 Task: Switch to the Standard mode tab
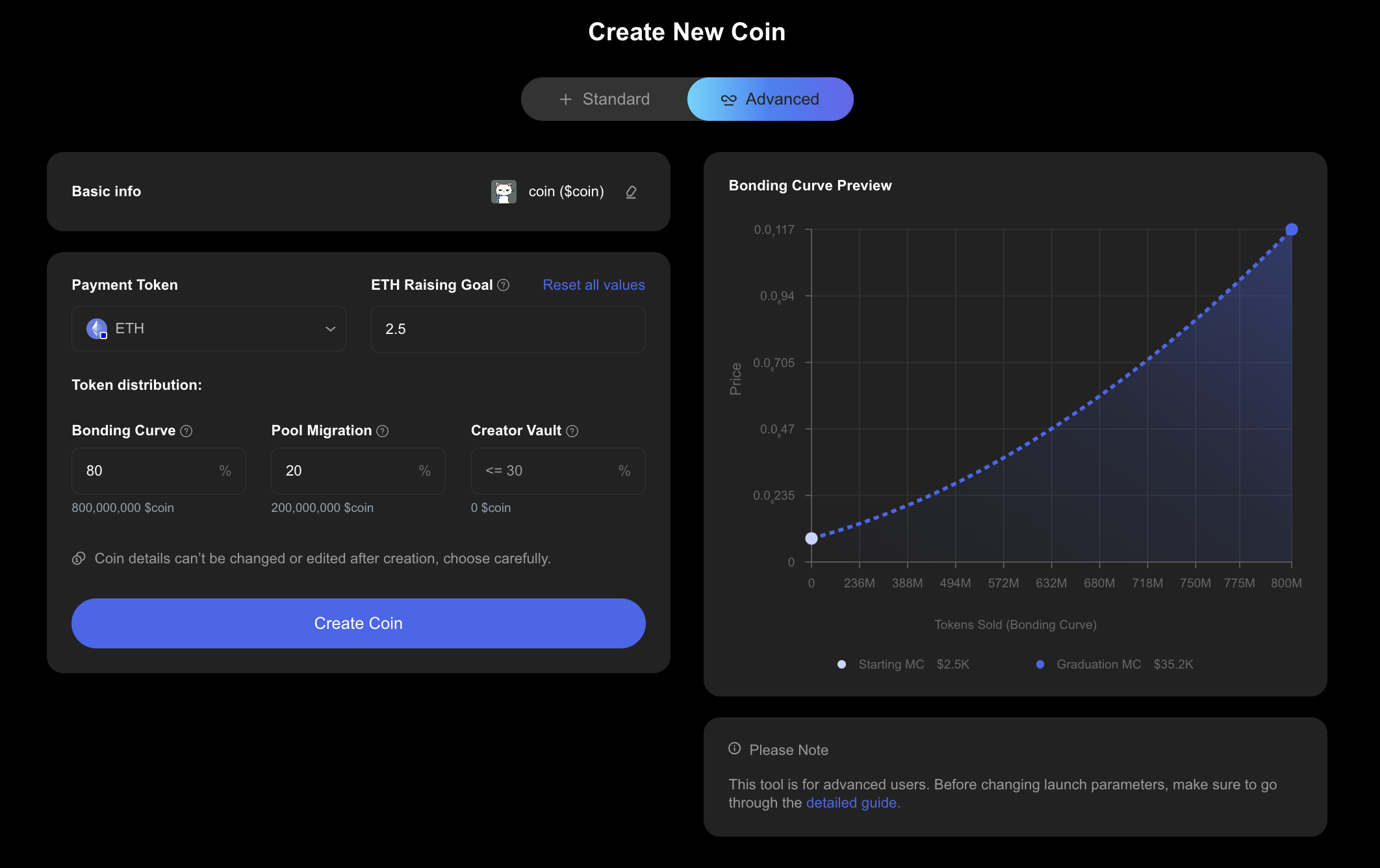(x=604, y=99)
